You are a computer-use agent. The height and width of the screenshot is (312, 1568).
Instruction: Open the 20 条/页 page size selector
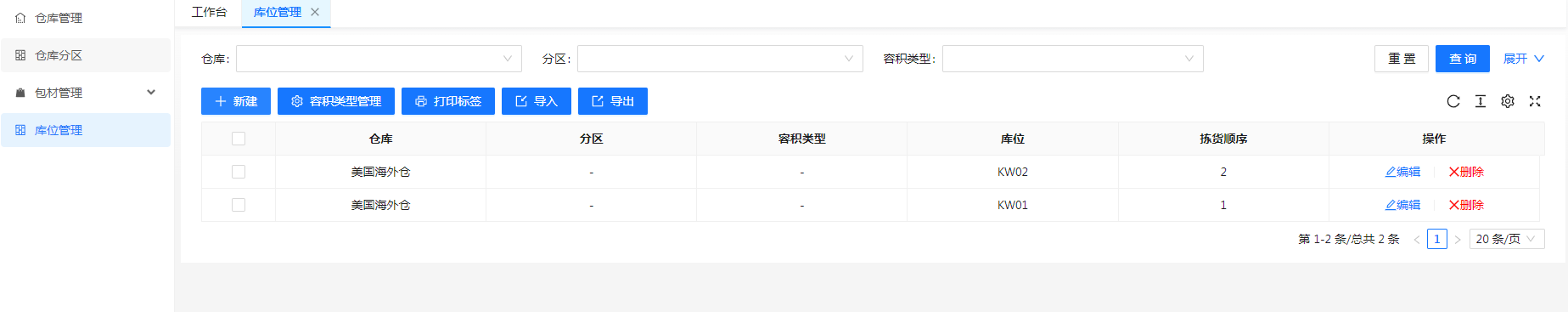1507,239
